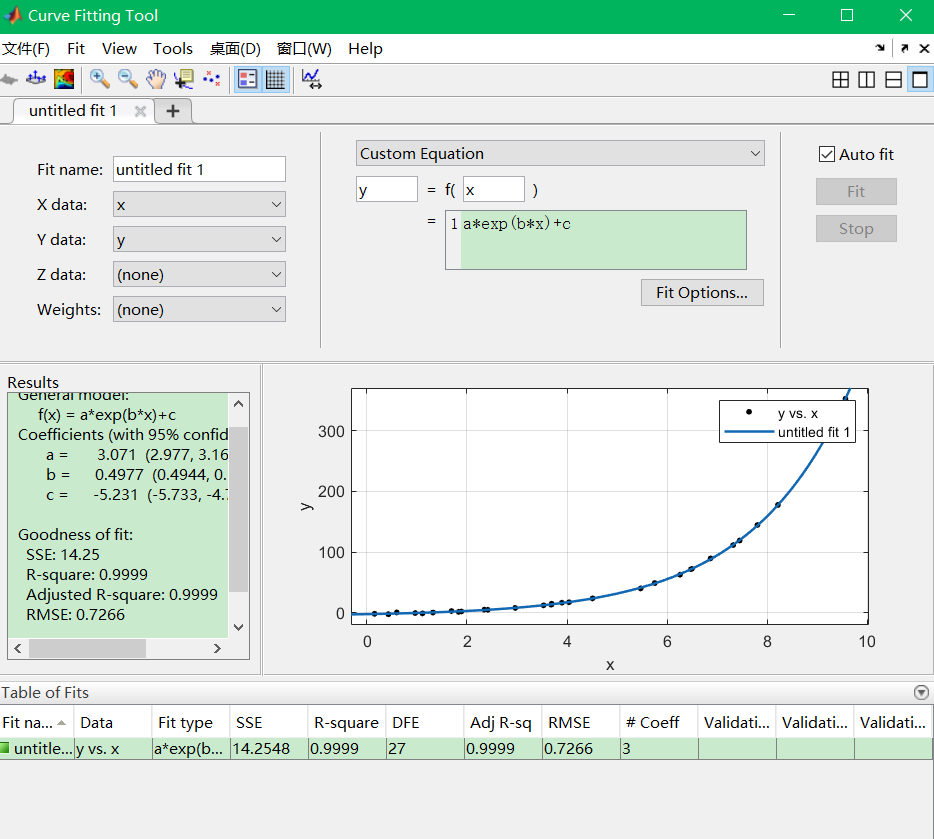This screenshot has height=839, width=934.
Task: Open the 桌面(D) menu
Action: (x=235, y=49)
